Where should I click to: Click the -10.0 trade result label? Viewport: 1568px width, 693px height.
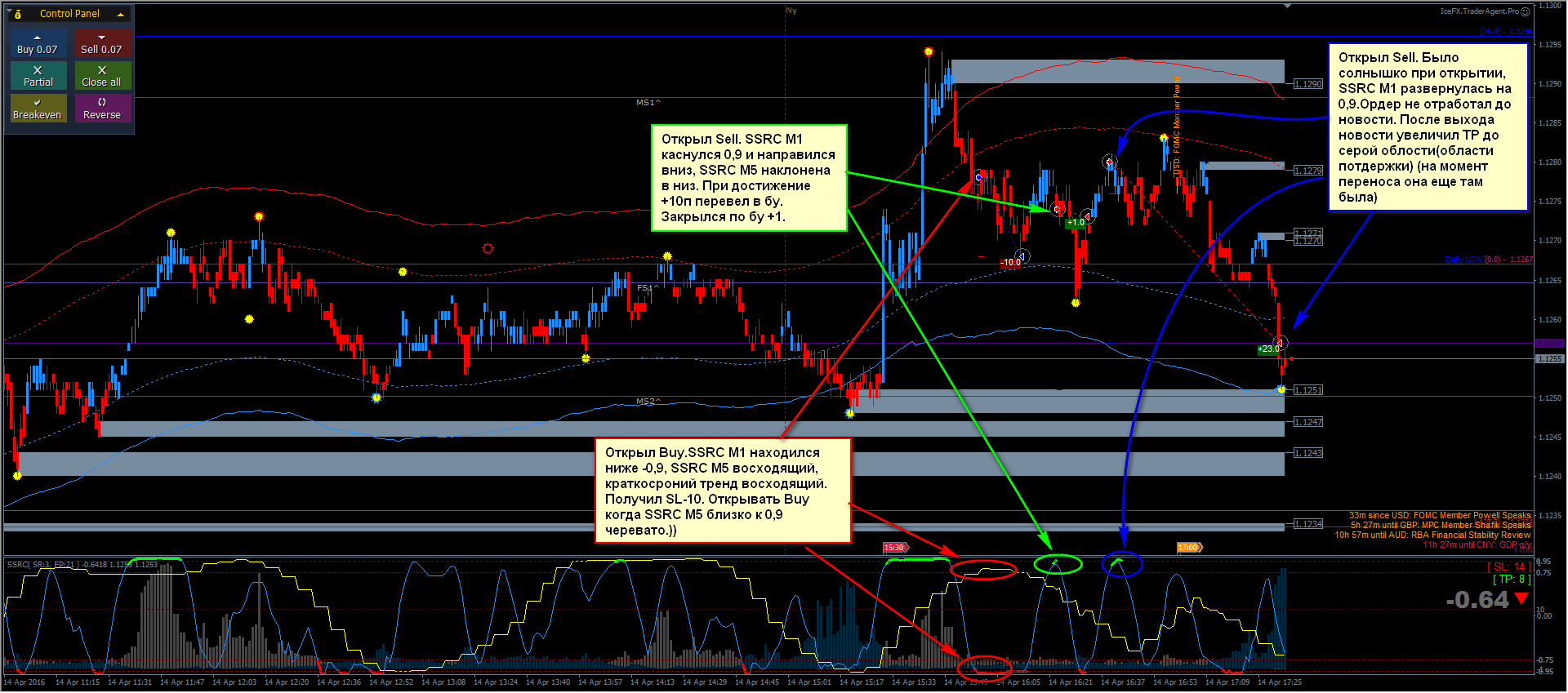coord(1011,263)
